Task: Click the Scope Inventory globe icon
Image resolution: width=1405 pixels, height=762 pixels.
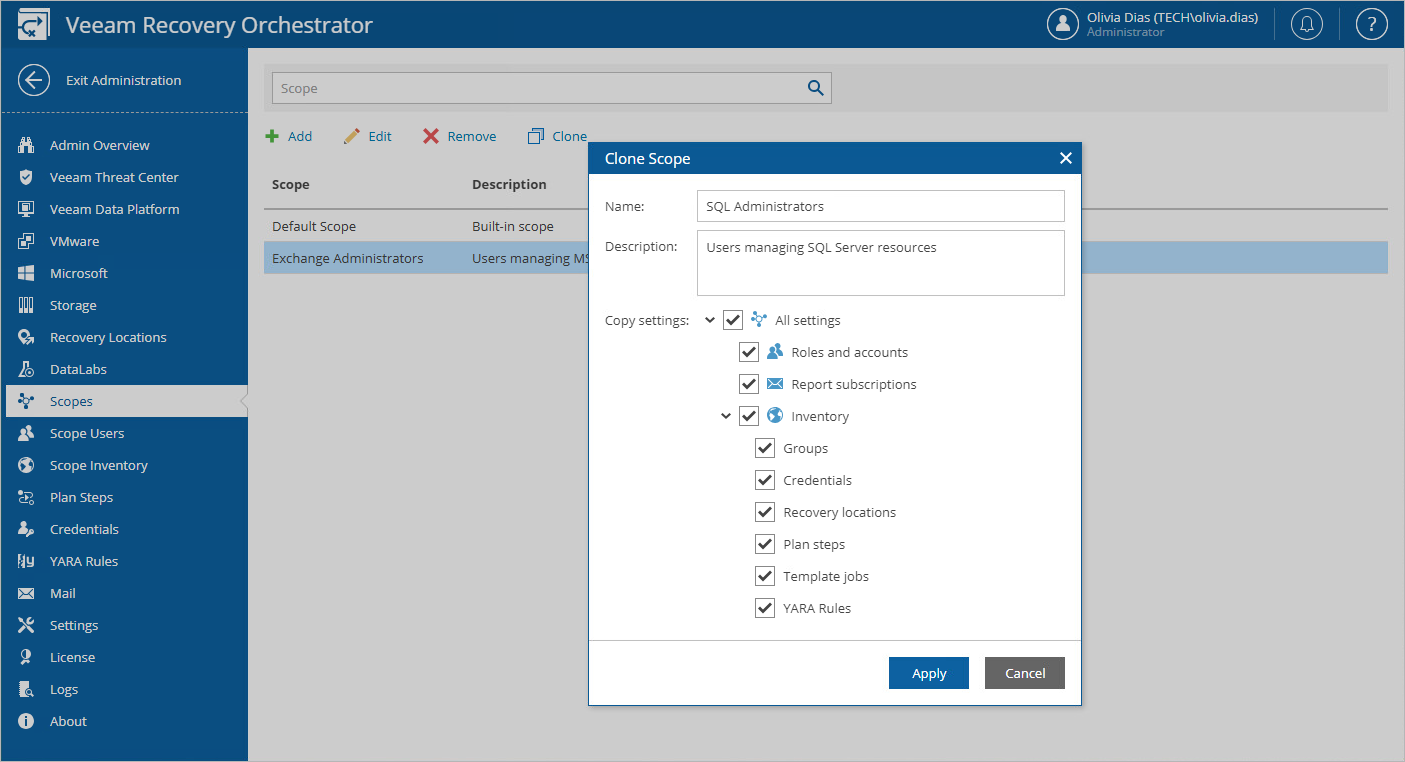Action: pos(27,465)
